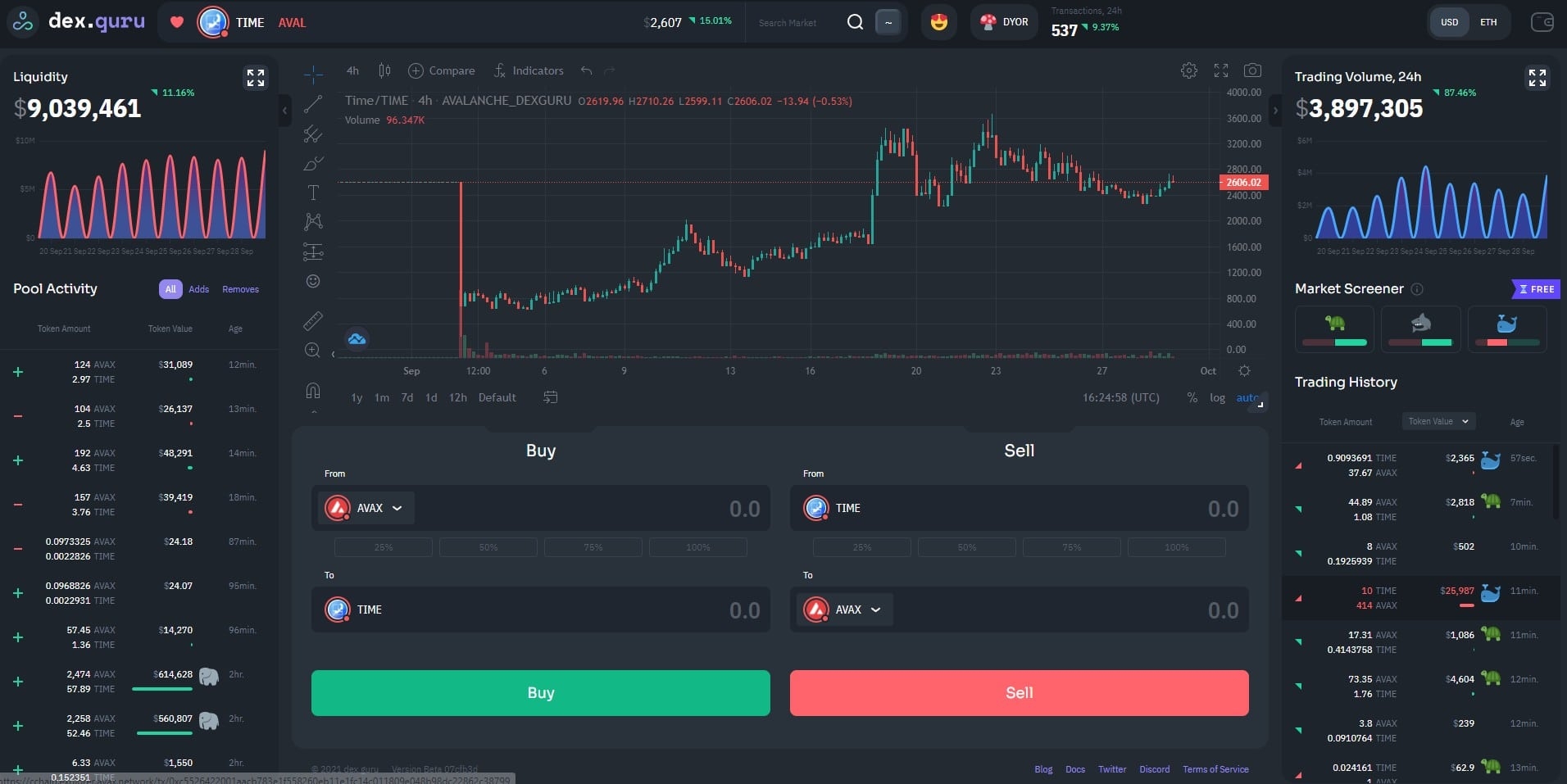Set chart range to 1d

431,397
